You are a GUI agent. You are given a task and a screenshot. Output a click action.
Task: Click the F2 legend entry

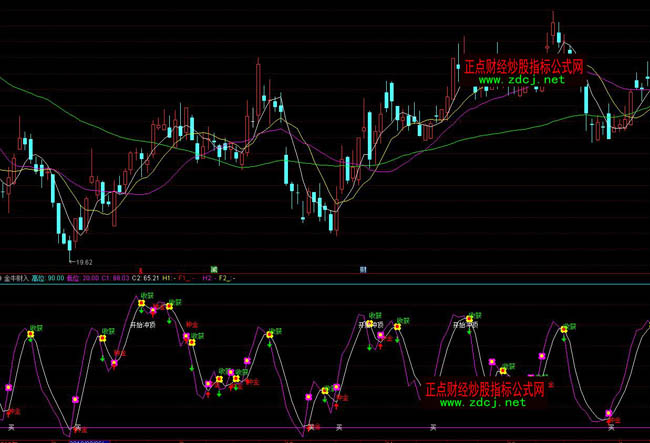tap(228, 277)
